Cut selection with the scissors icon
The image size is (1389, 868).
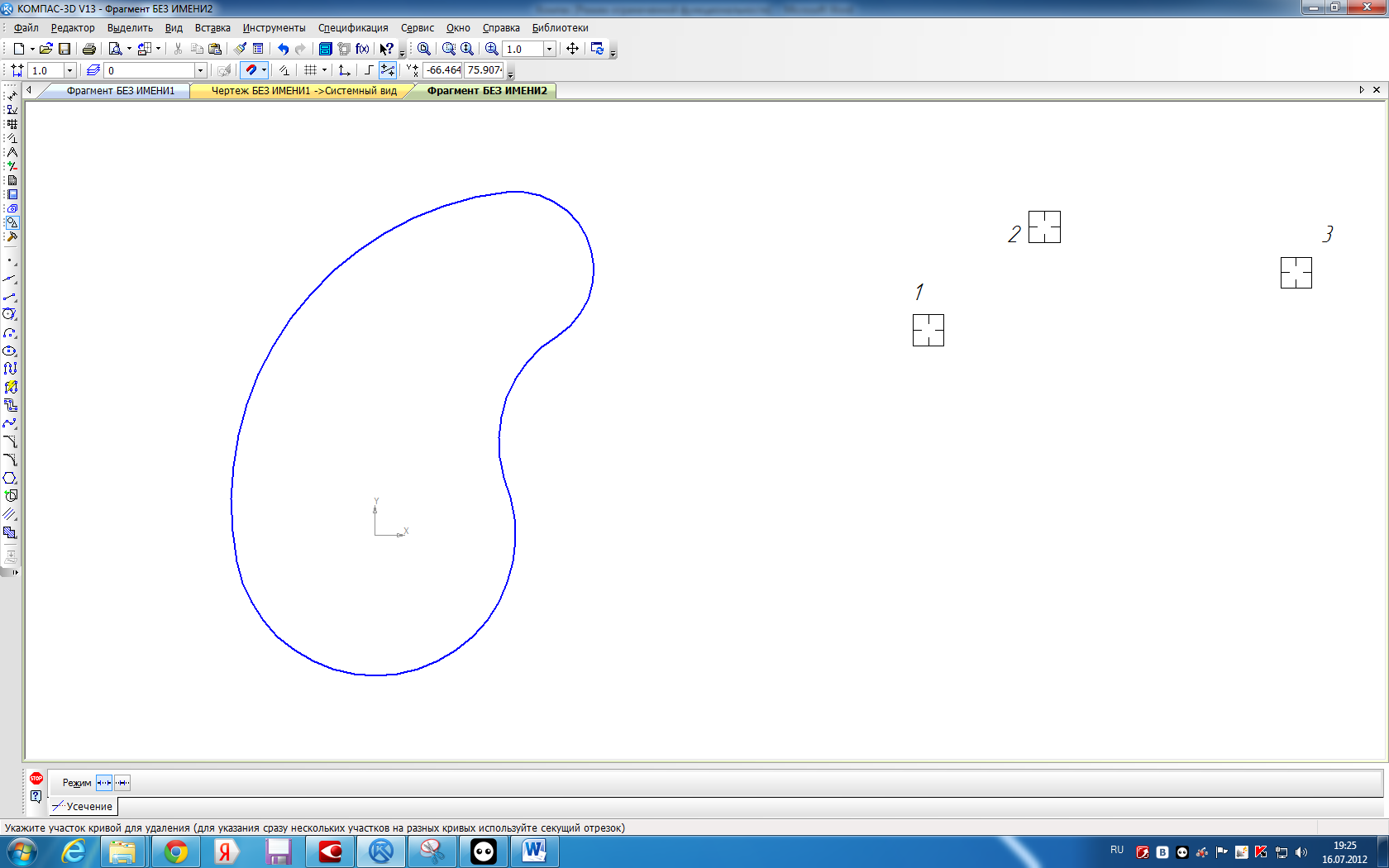coord(178,49)
